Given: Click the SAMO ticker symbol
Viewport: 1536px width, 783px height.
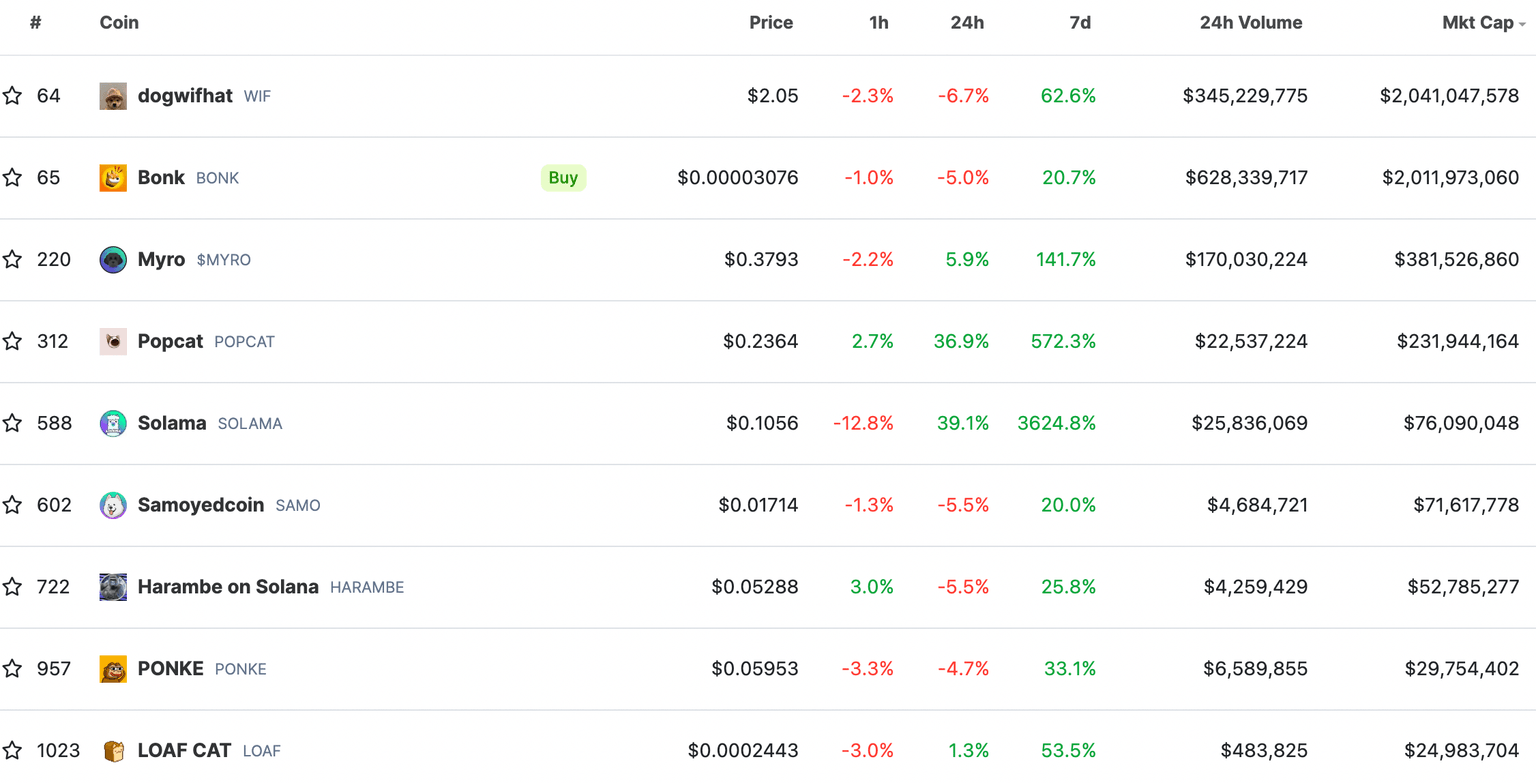Looking at the screenshot, I should tap(298, 506).
